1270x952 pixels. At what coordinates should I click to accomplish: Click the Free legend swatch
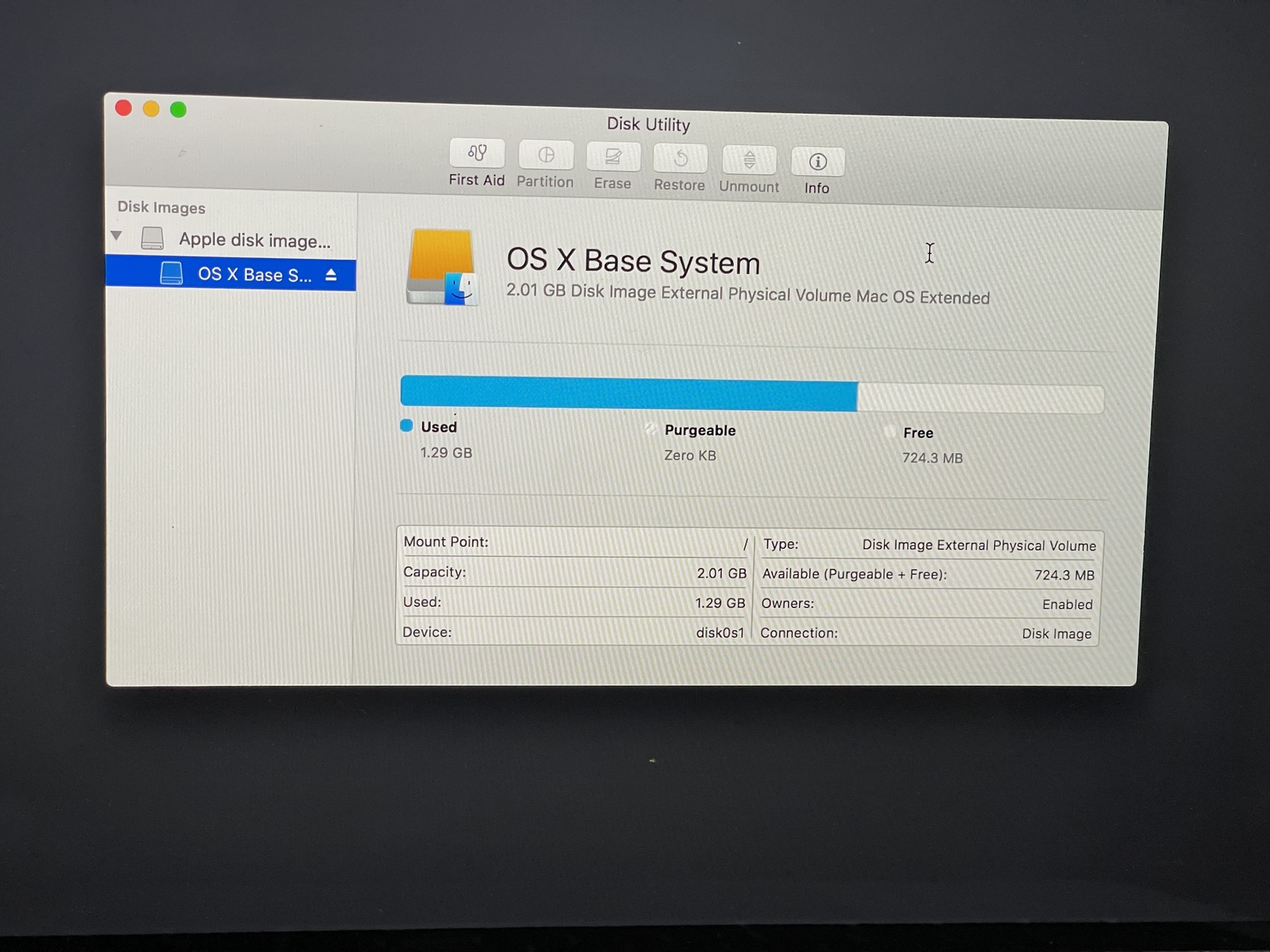[x=889, y=431]
